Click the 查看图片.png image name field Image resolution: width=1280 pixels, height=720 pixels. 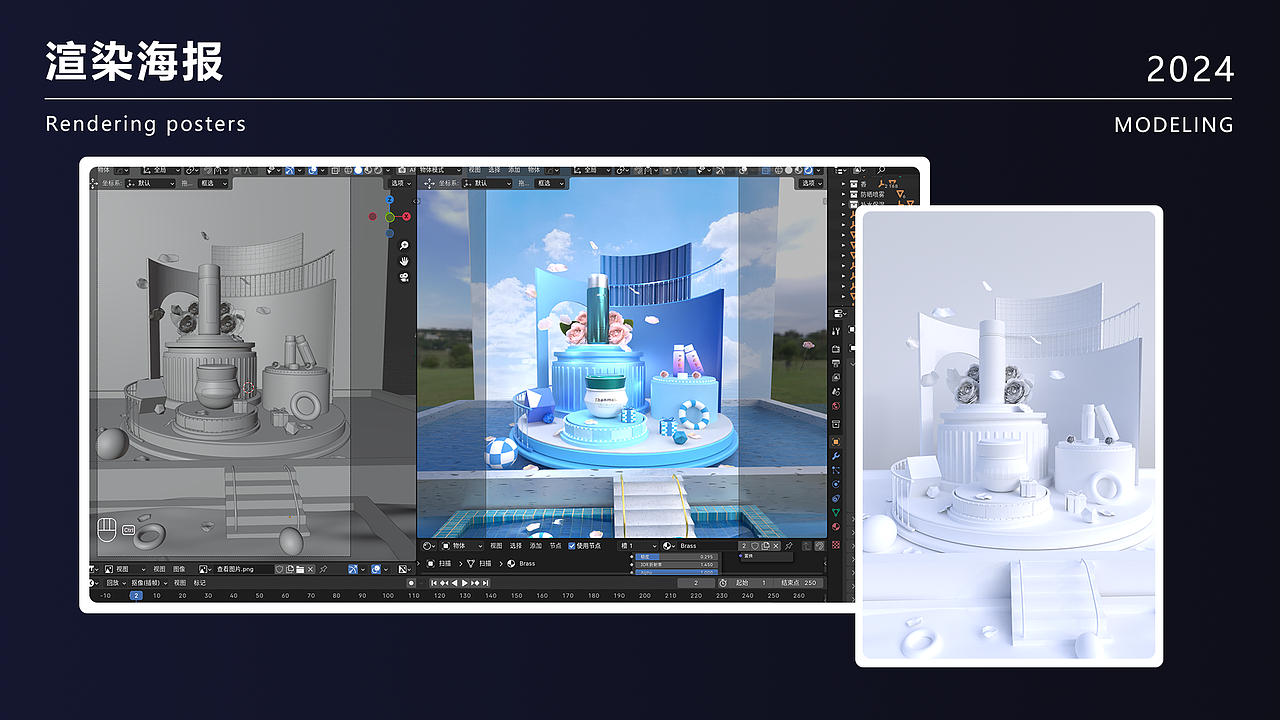tap(245, 569)
